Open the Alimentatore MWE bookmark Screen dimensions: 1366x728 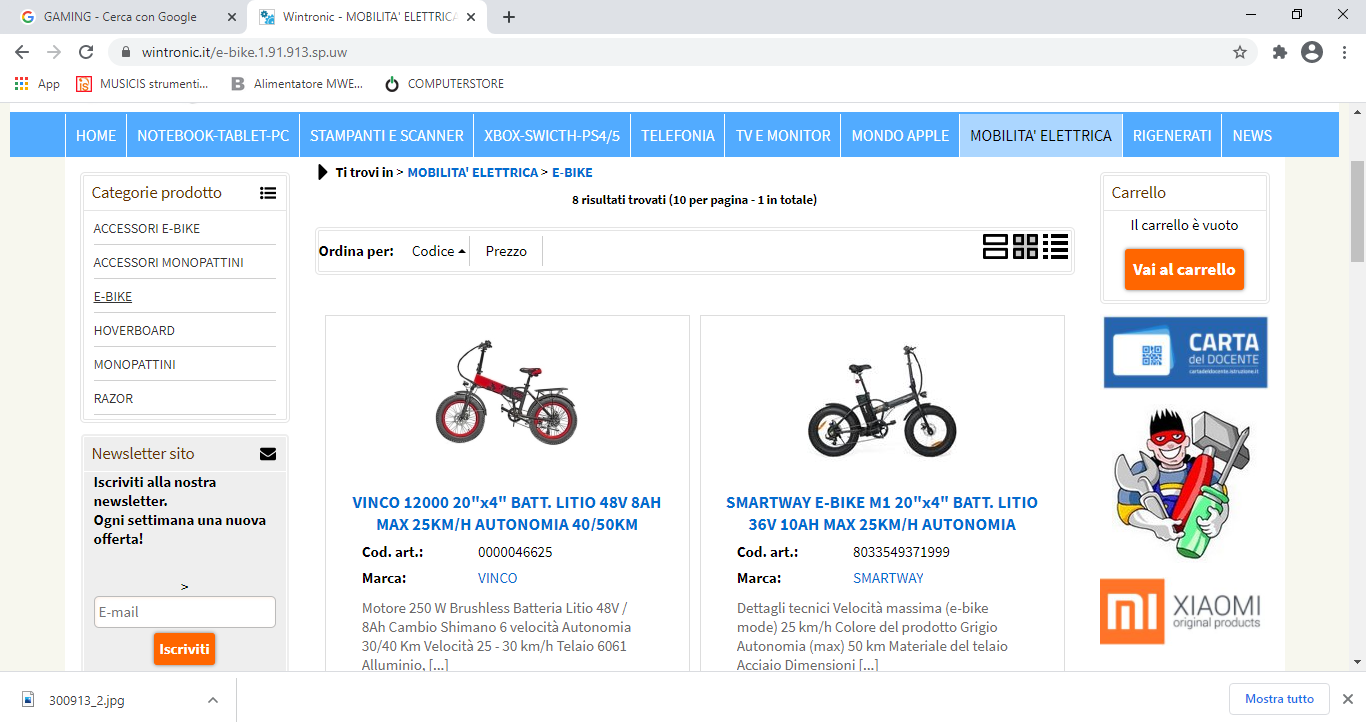[297, 84]
